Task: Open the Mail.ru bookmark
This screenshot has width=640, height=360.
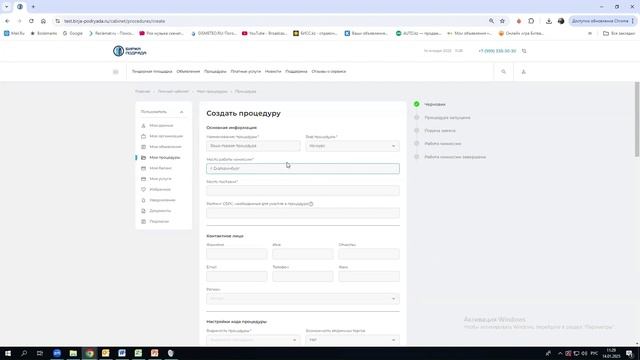Action: [x=14, y=33]
